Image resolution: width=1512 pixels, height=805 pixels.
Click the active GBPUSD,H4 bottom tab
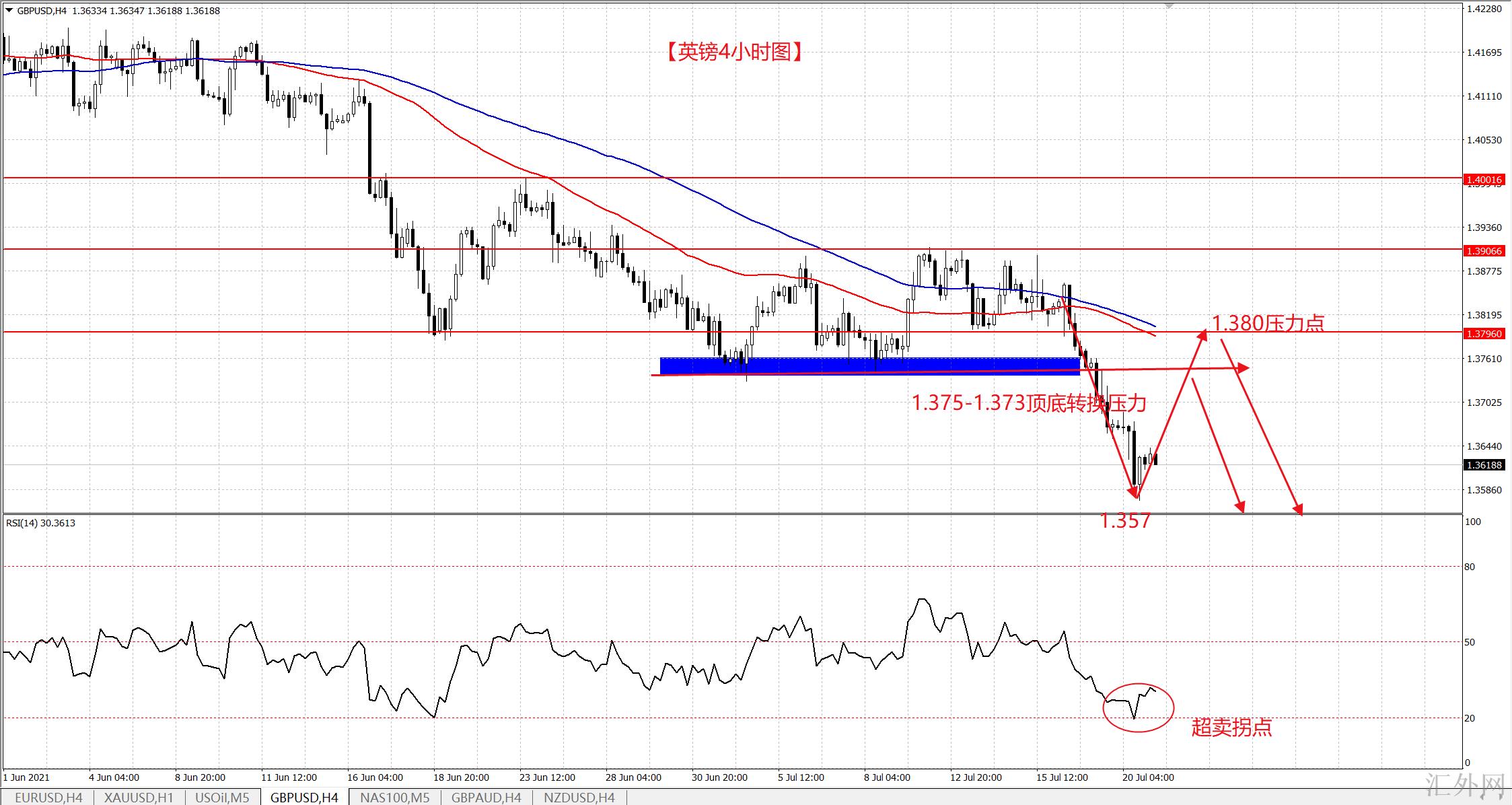click(x=304, y=798)
